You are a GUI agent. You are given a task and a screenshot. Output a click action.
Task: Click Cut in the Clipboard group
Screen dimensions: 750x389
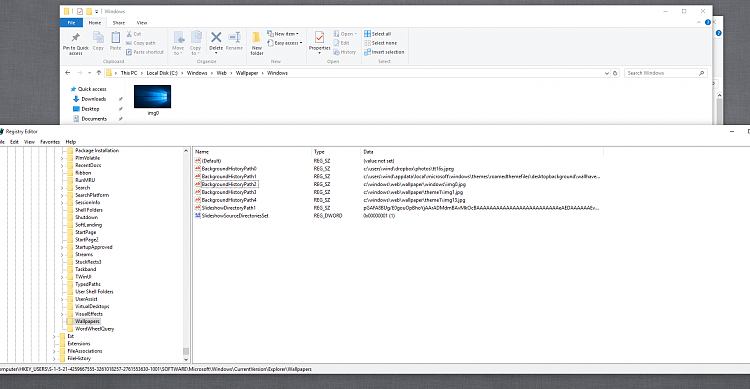(133, 34)
